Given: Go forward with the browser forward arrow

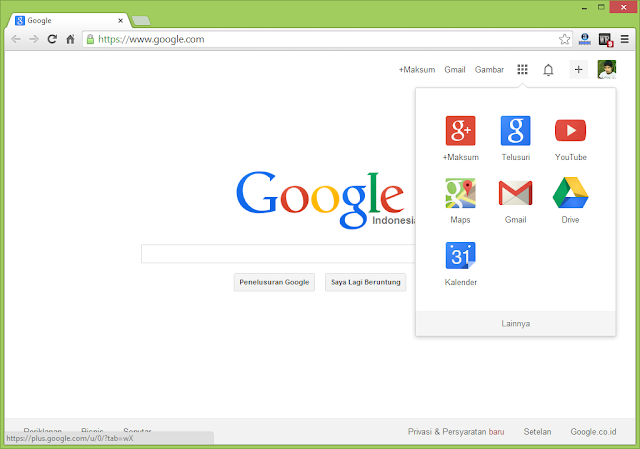Looking at the screenshot, I should (x=34, y=39).
